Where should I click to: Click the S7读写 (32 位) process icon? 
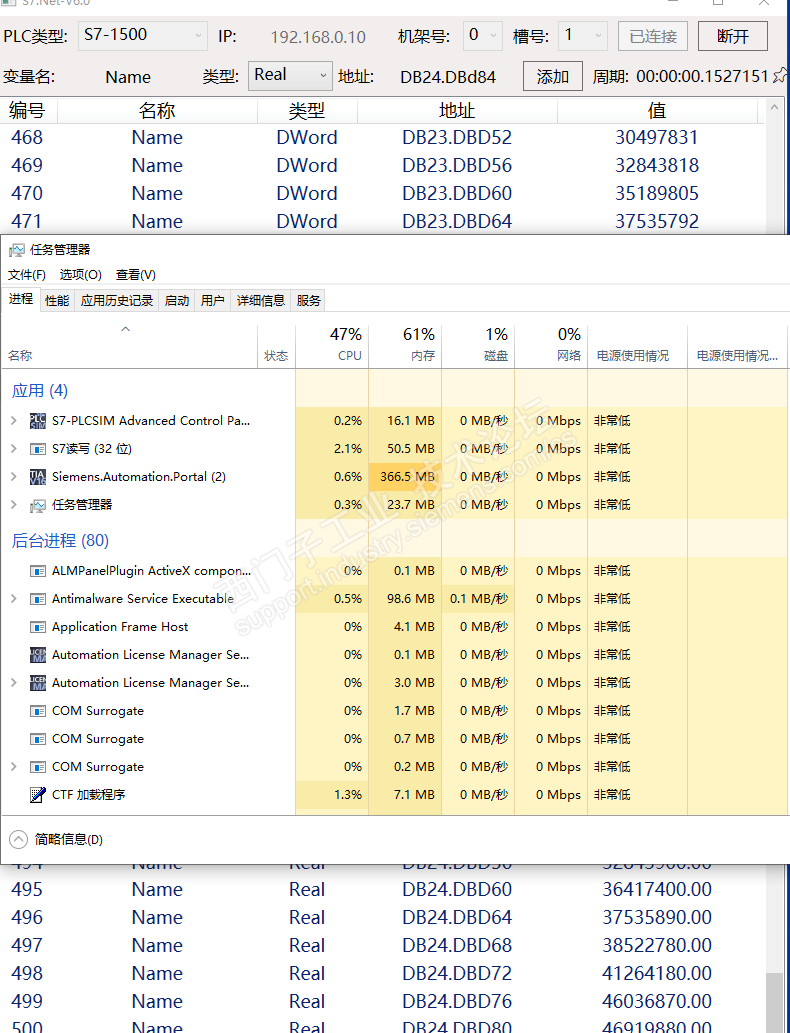(38, 449)
